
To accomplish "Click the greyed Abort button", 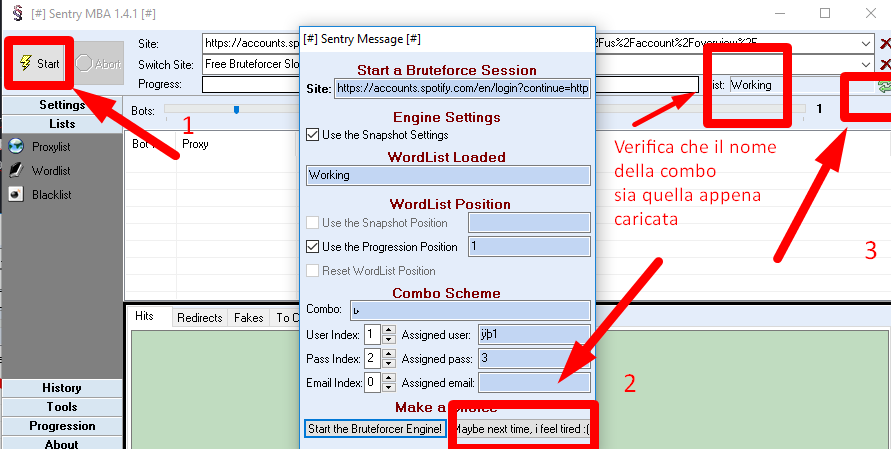I will coord(98,63).
